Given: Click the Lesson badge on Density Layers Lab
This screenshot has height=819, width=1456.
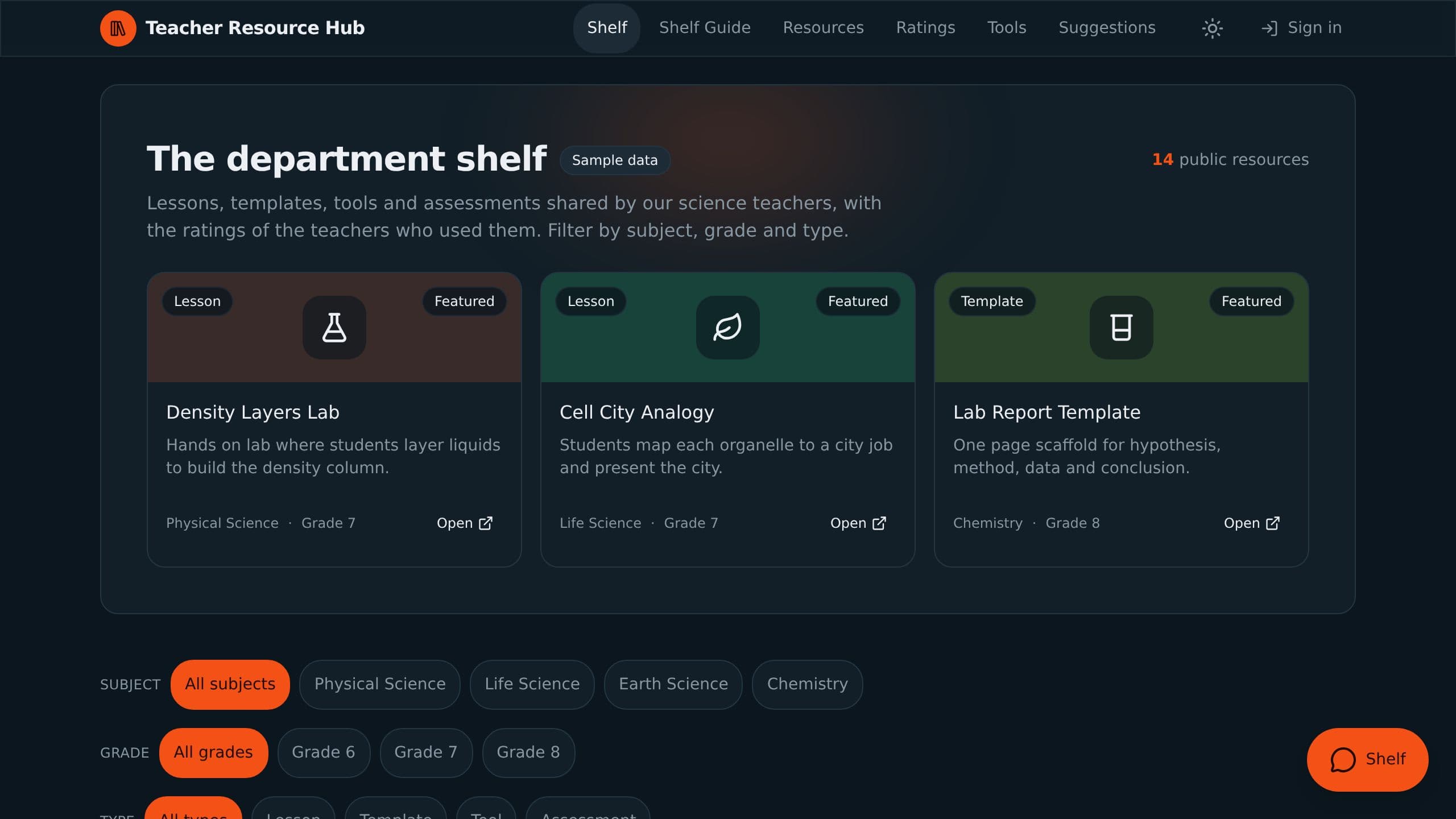Looking at the screenshot, I should [197, 301].
